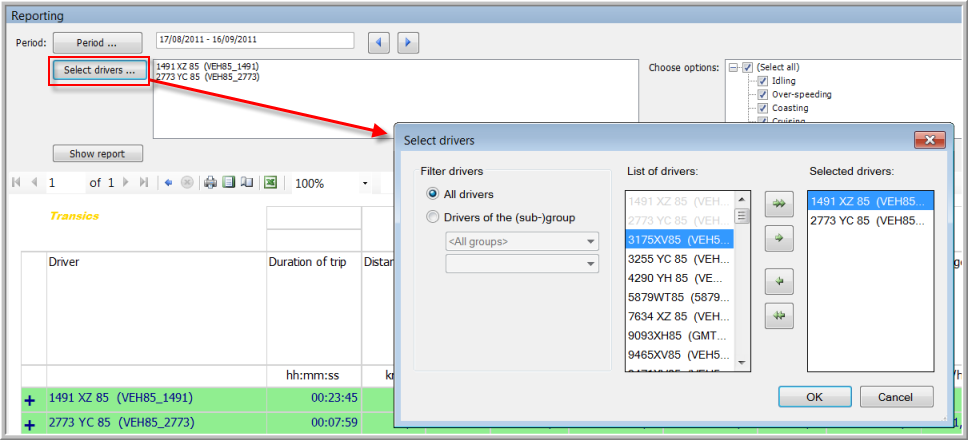Go back with blue arrow in report toolbar
The image size is (968, 440).
click(168, 183)
